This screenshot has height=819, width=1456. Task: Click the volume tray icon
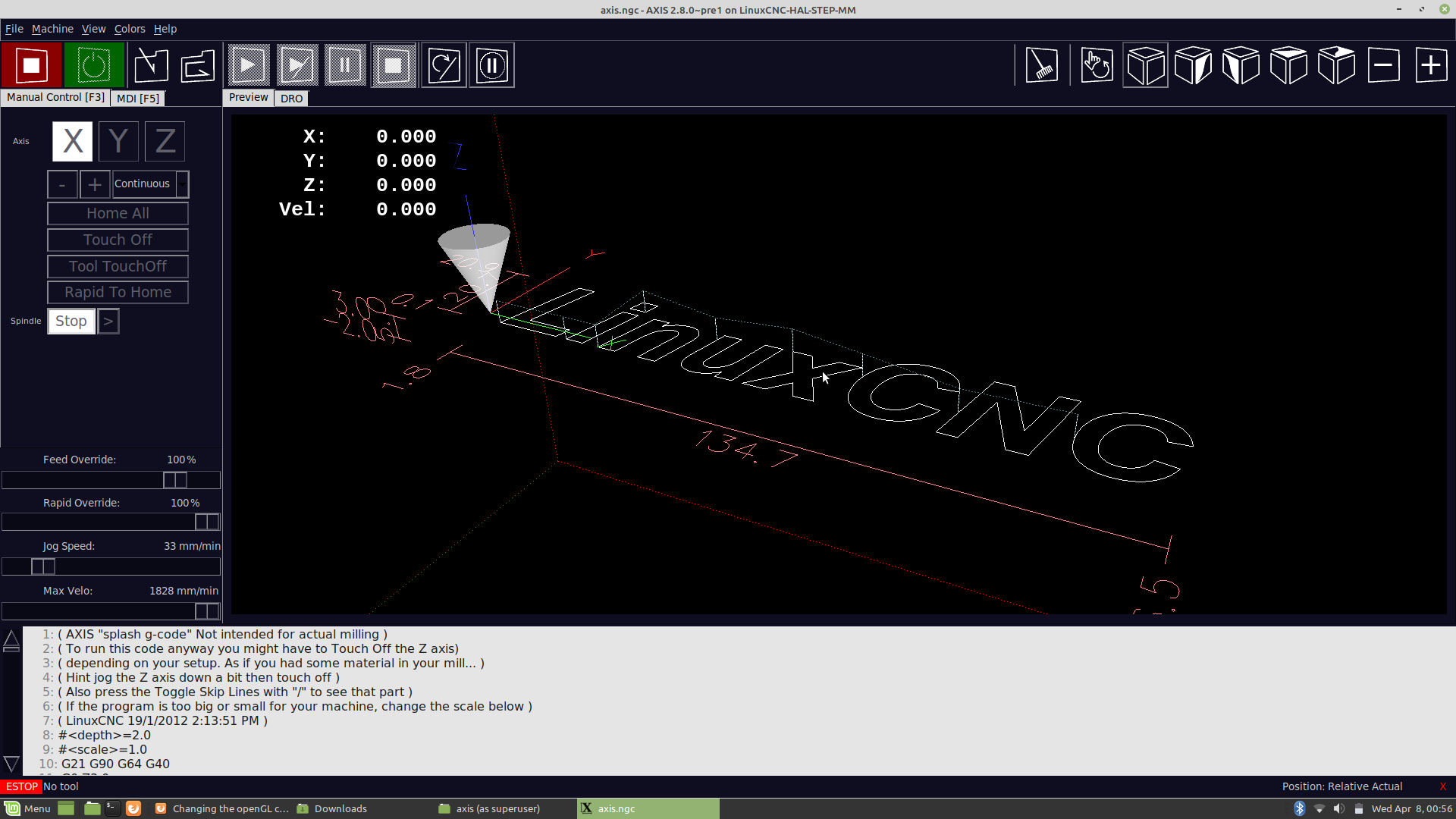pyautogui.click(x=1339, y=808)
